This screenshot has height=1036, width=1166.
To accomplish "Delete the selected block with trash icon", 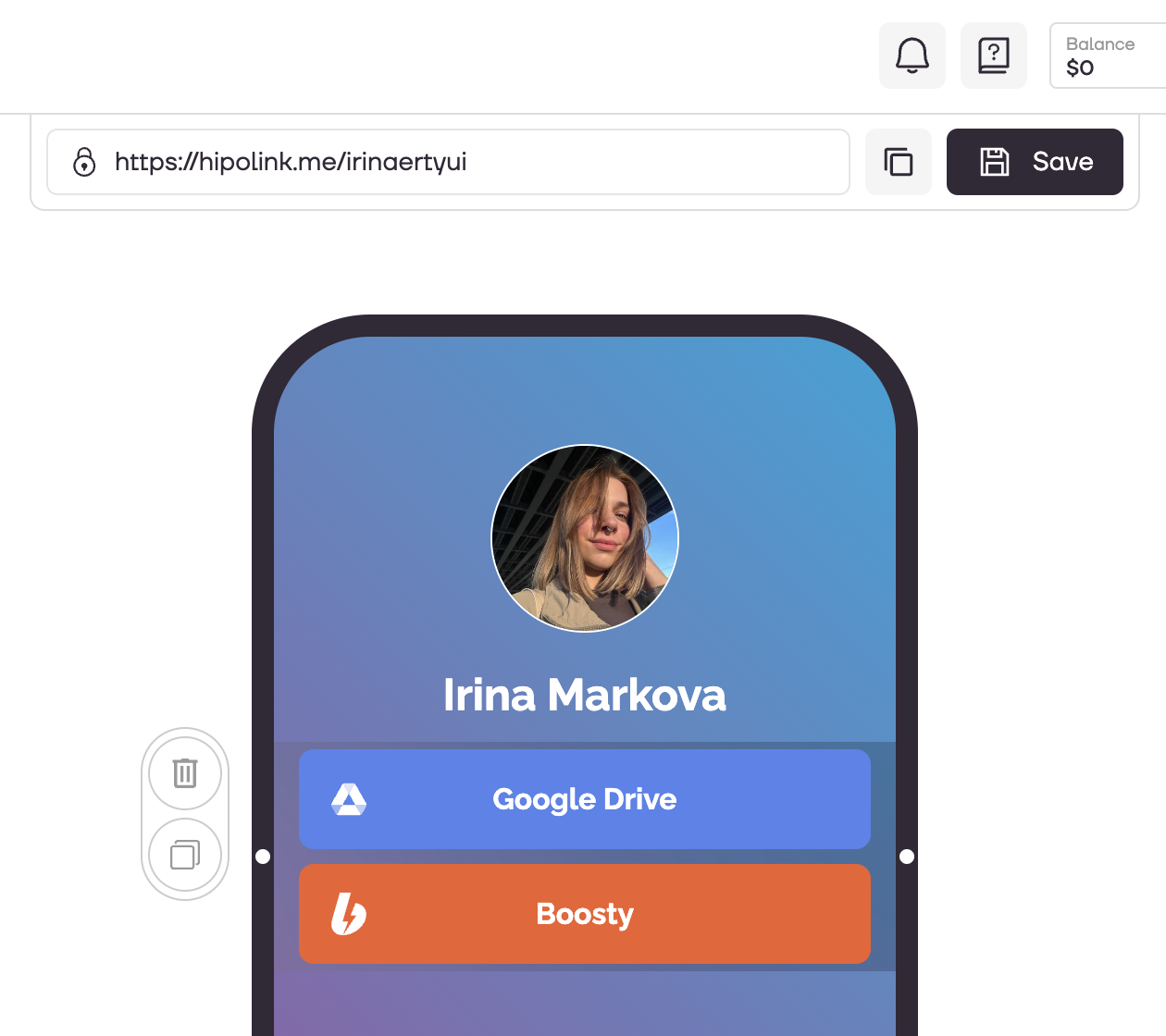I will coord(185,772).
